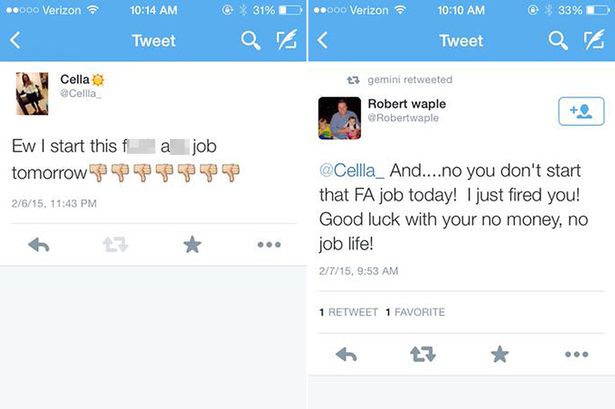This screenshot has height=409, width=615.
Task: Reply to Cella's tweet
Action: 38,245
